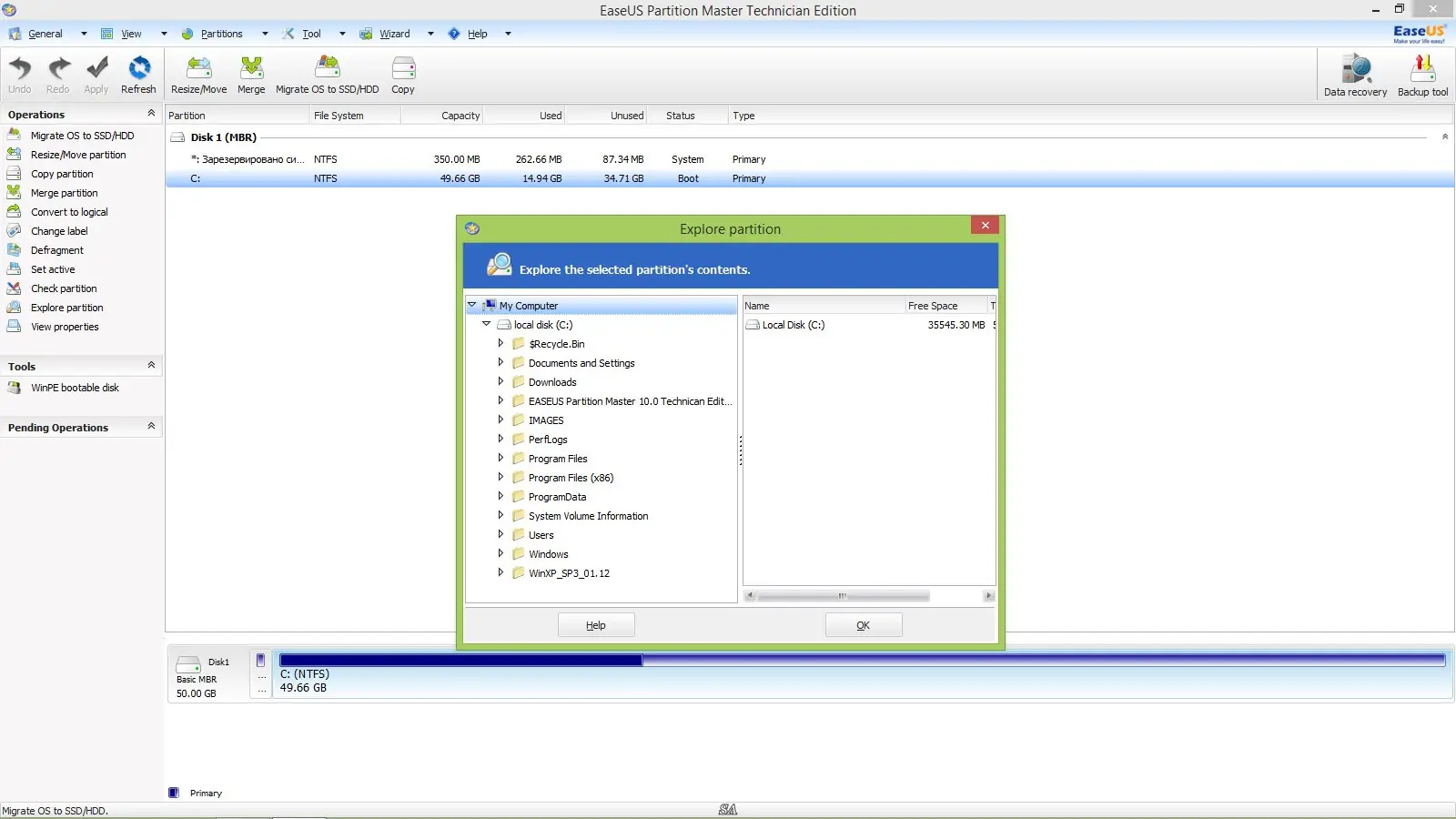Open the Resize/Move tool in toolbar
The width and height of the screenshot is (1456, 819).
click(199, 75)
